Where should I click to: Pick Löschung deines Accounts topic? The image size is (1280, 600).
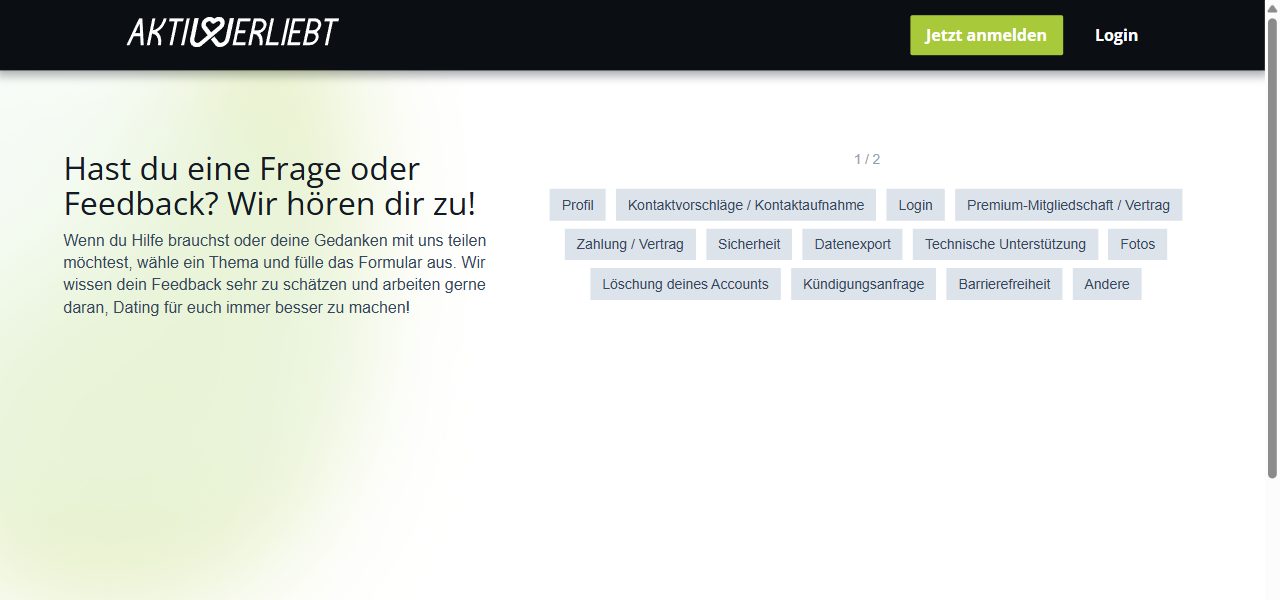tap(685, 284)
